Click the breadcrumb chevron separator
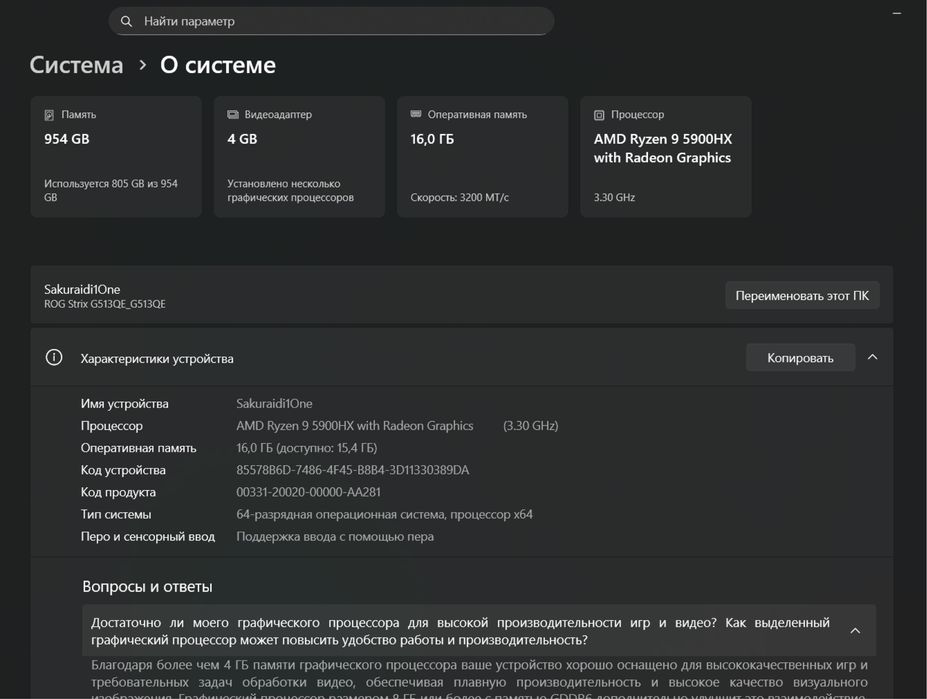Viewport: 927px width, 699px height. click(x=142, y=65)
